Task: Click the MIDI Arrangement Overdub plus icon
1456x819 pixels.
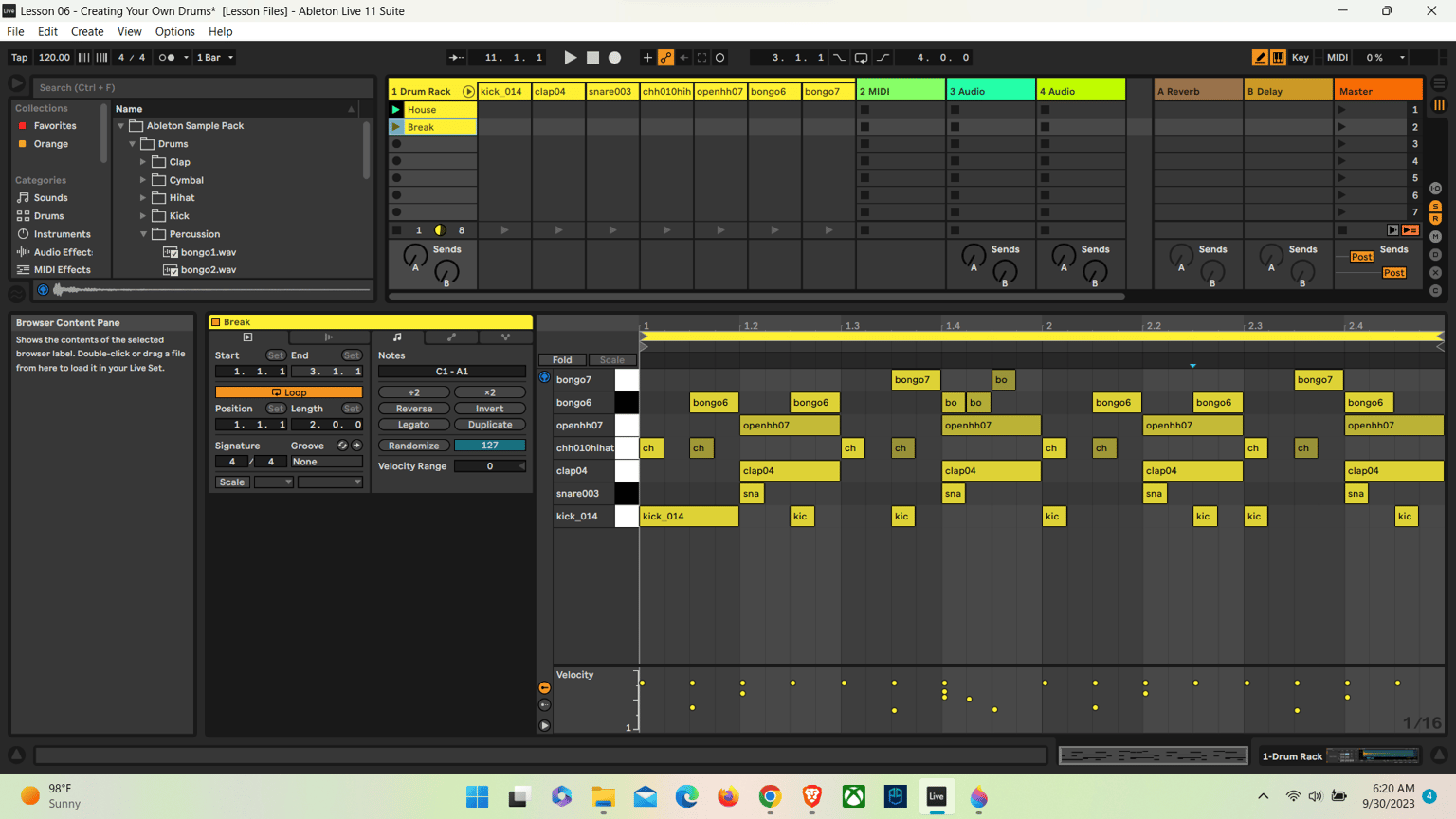Action: point(647,58)
